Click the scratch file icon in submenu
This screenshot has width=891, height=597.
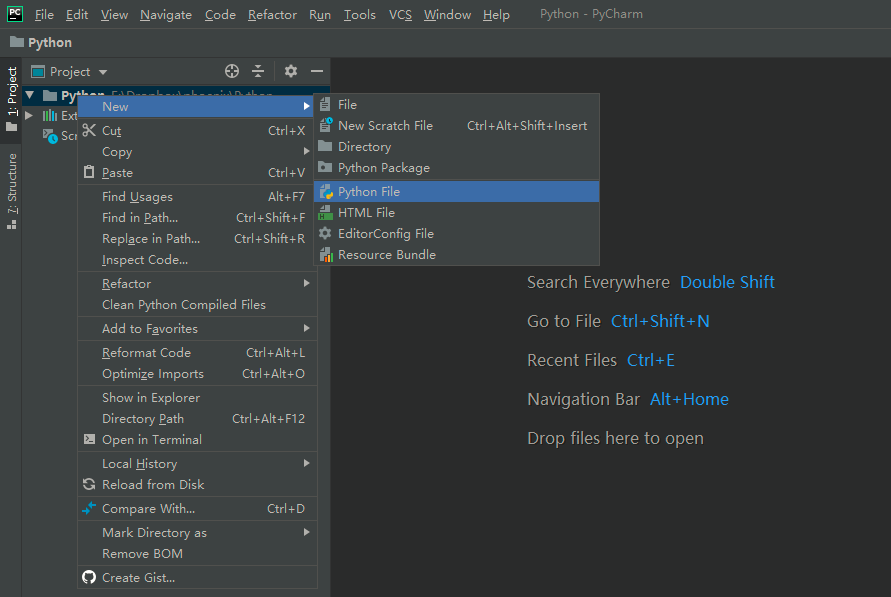click(326, 124)
